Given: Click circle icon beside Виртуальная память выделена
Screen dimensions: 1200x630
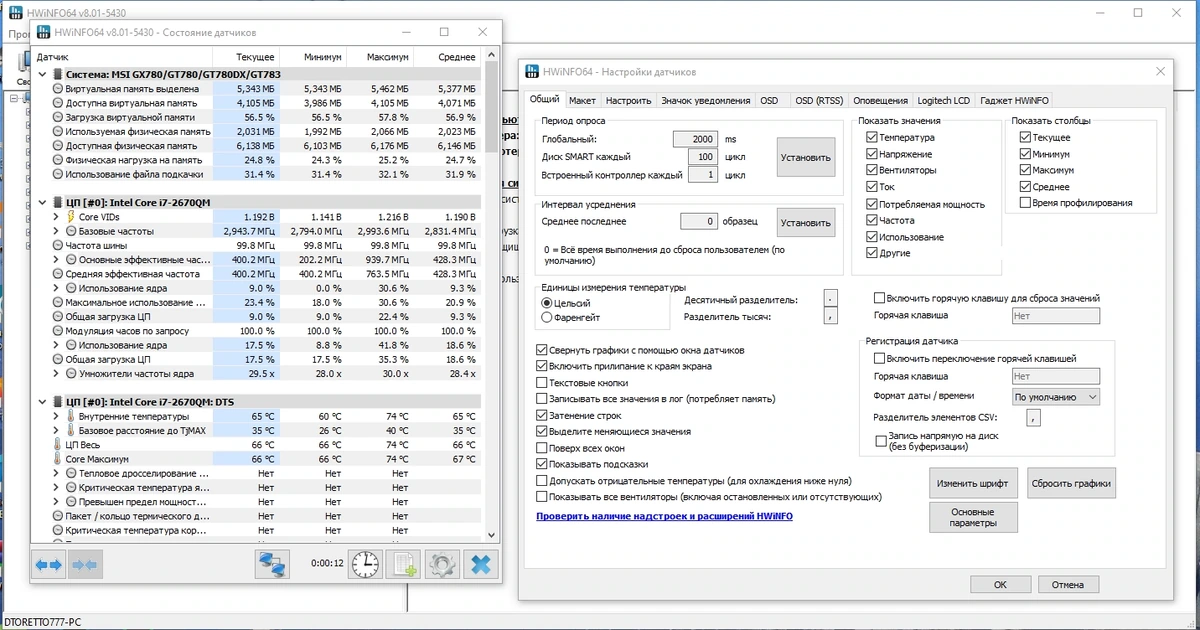Looking at the screenshot, I should tap(58, 89).
